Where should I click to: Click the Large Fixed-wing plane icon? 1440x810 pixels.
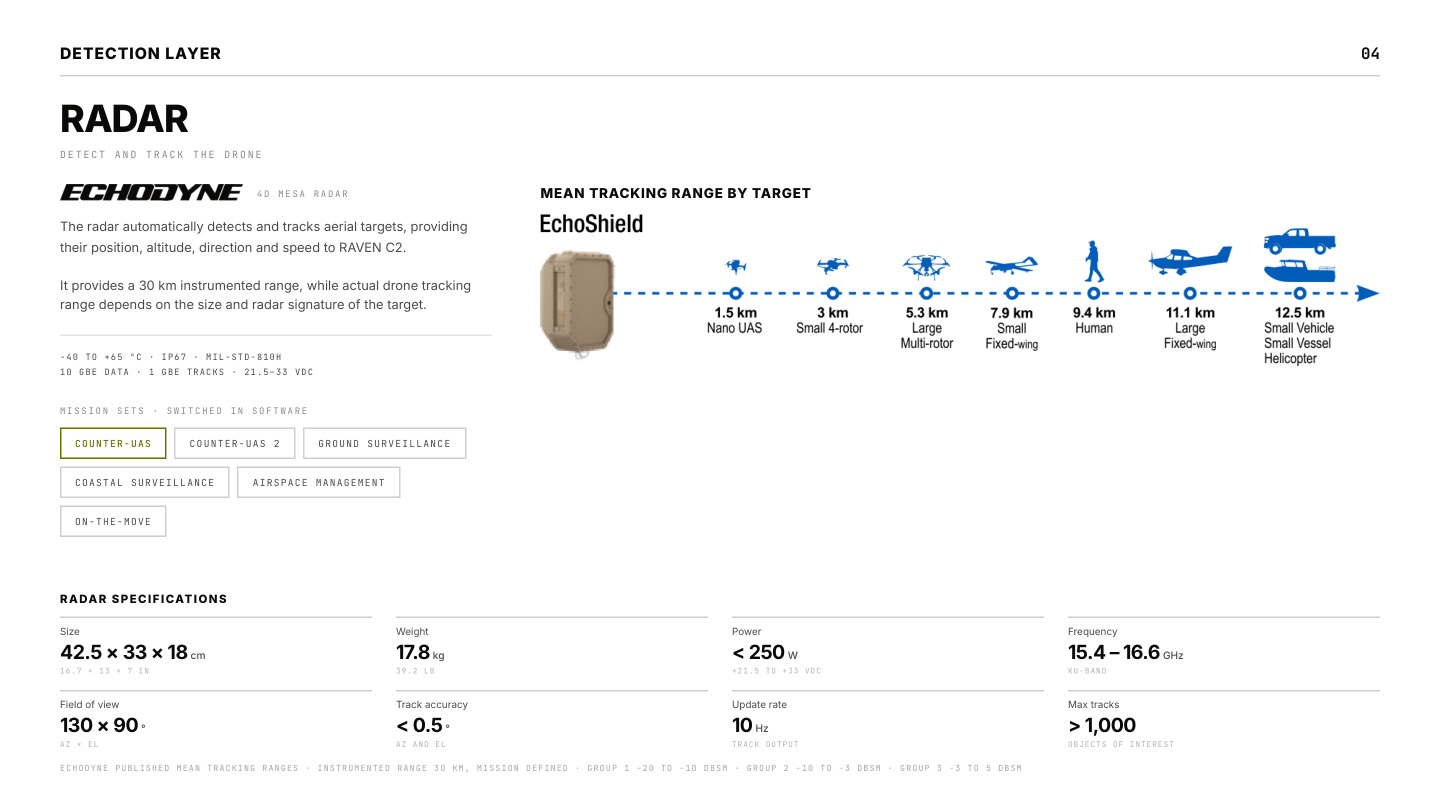tap(1190, 261)
